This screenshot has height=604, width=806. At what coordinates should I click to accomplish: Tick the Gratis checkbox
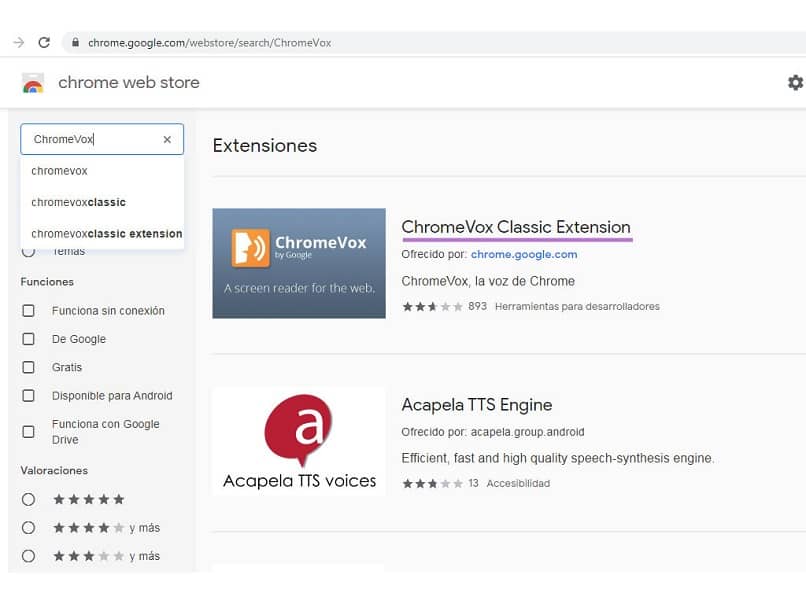pos(29,367)
